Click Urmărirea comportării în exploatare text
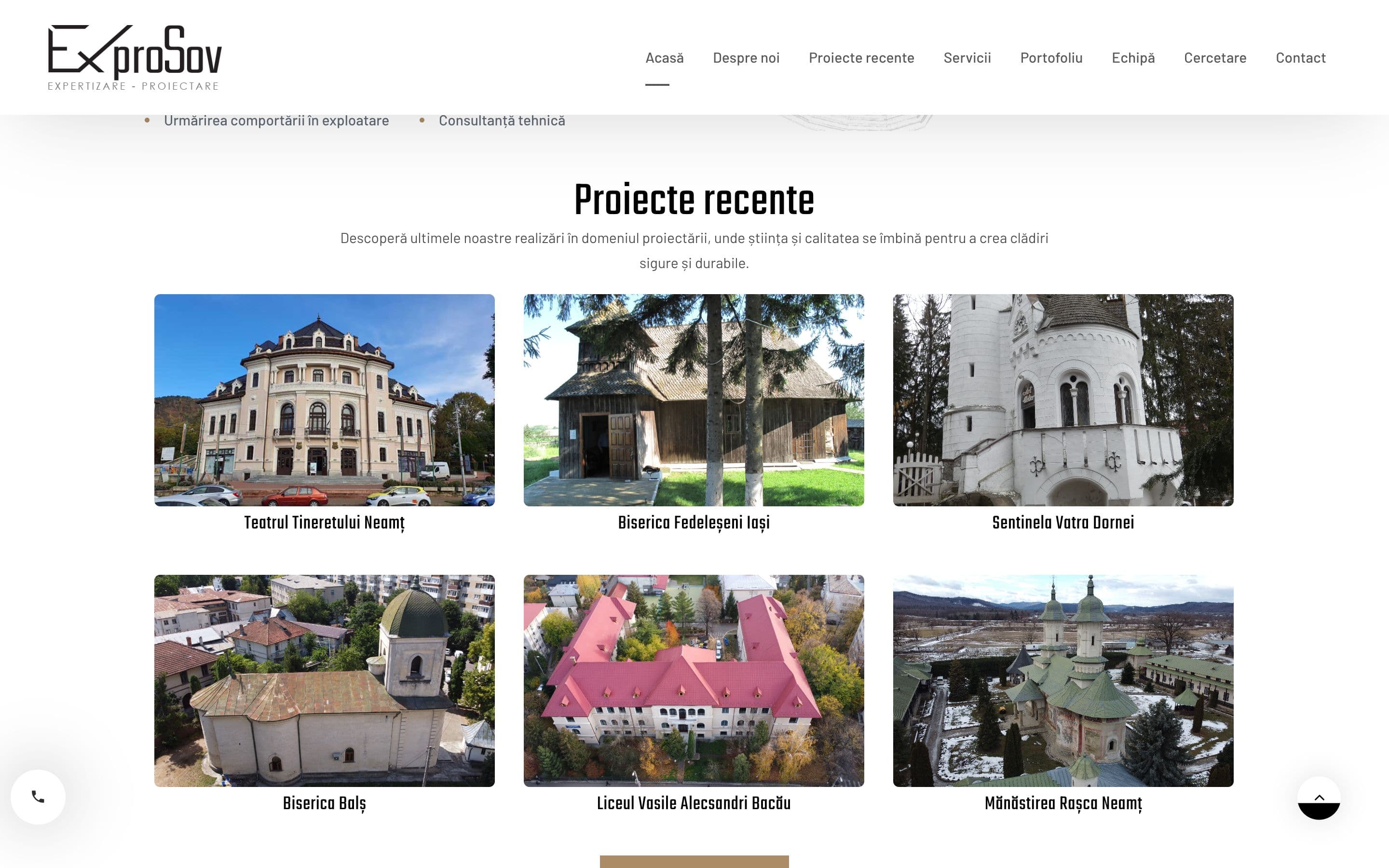Screen dimensions: 1389x868 click(x=276, y=121)
